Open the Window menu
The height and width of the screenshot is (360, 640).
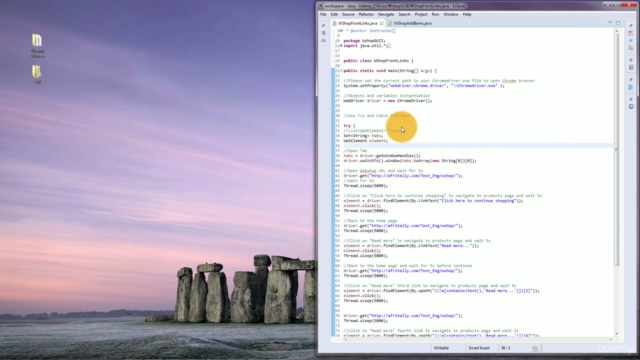(x=451, y=14)
